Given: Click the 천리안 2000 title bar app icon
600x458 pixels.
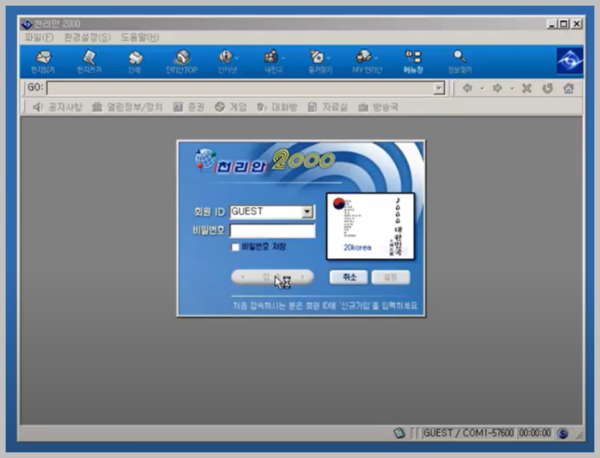Looking at the screenshot, I should pyautogui.click(x=26, y=24).
